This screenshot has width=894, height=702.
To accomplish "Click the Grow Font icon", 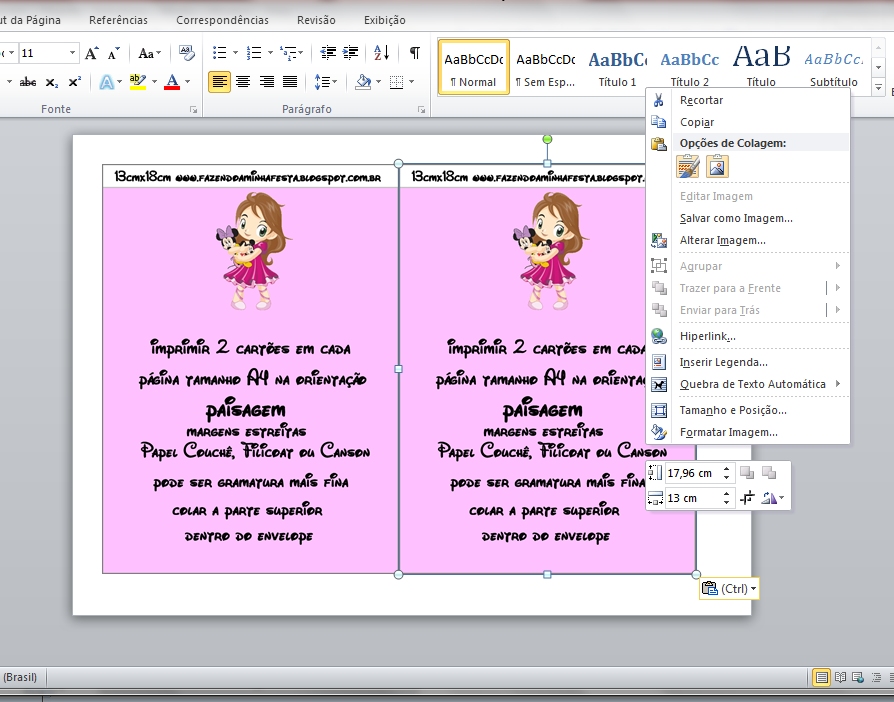I will tap(92, 54).
